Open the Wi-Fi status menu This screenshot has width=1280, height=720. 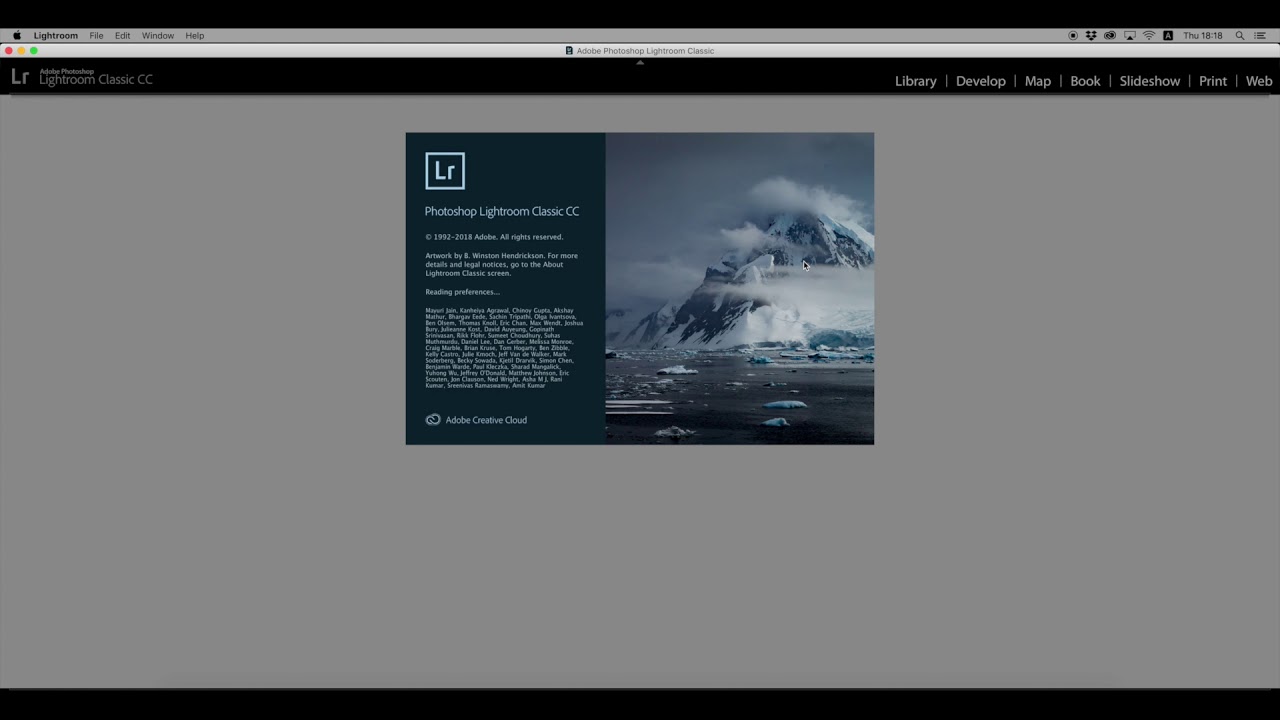(x=1149, y=35)
